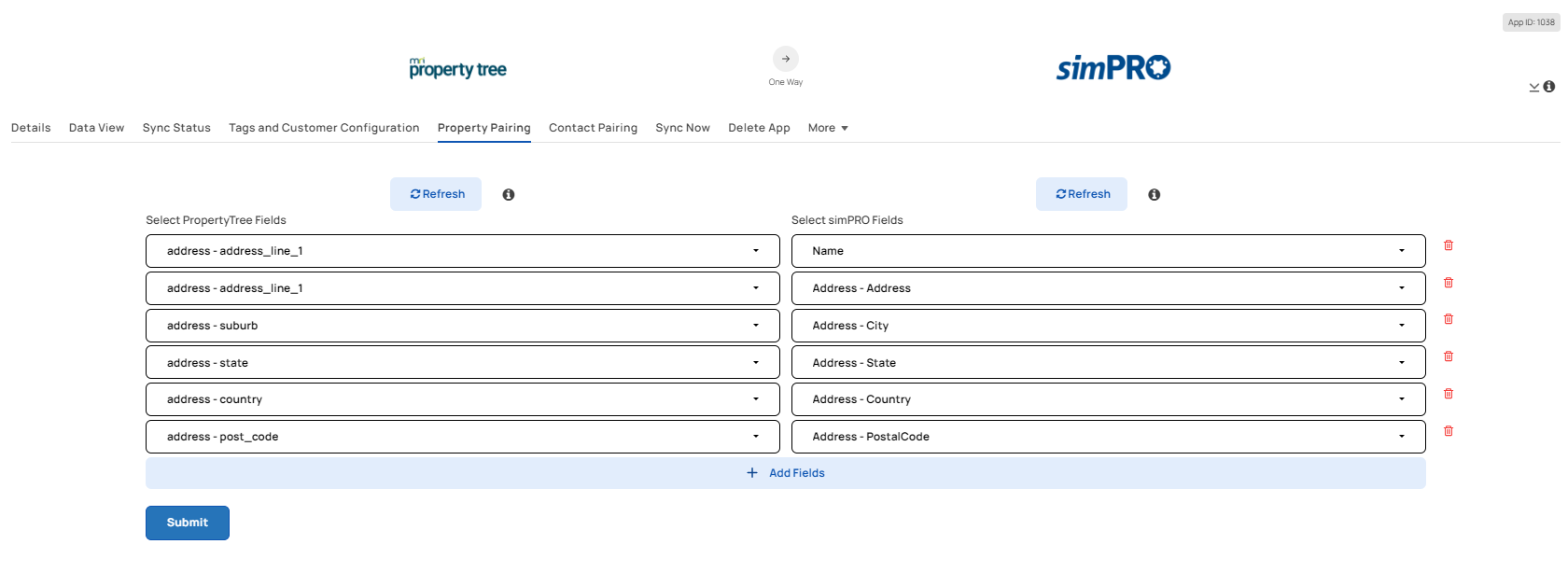Click the info icon at top right

click(x=1549, y=87)
